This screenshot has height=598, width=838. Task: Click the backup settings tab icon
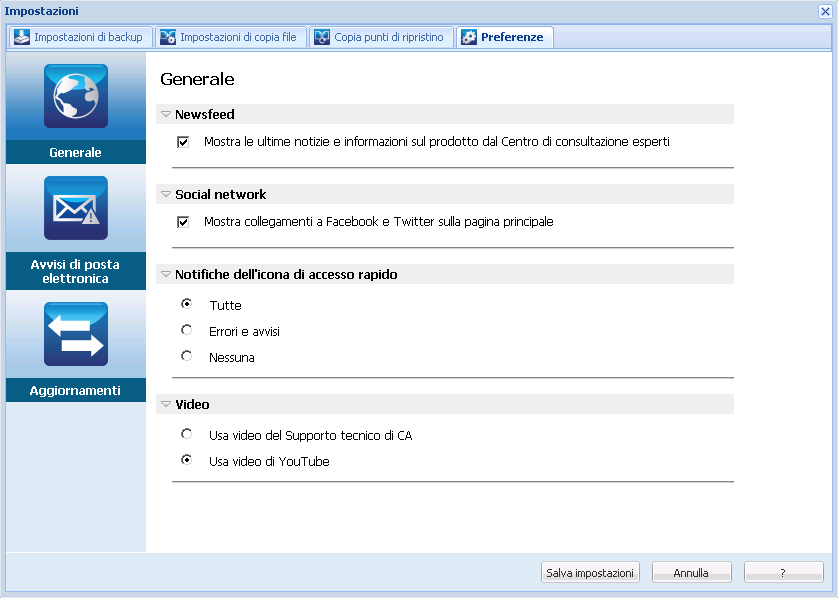tap(22, 37)
